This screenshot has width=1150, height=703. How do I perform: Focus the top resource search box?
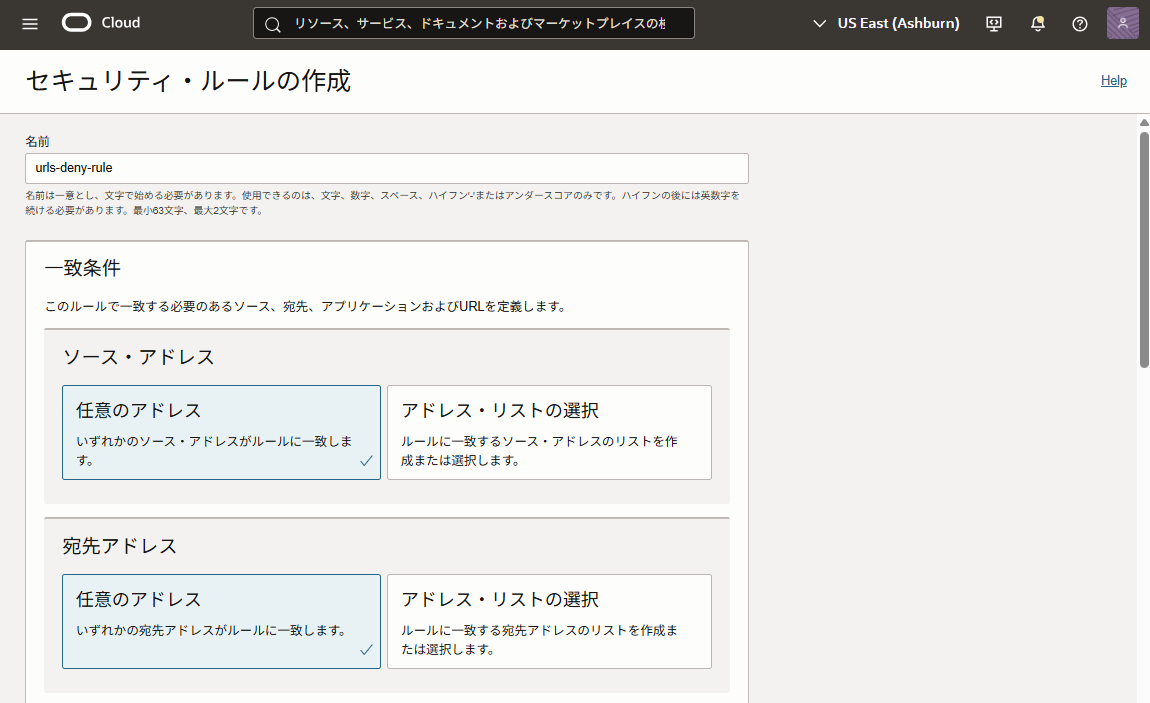pos(480,24)
